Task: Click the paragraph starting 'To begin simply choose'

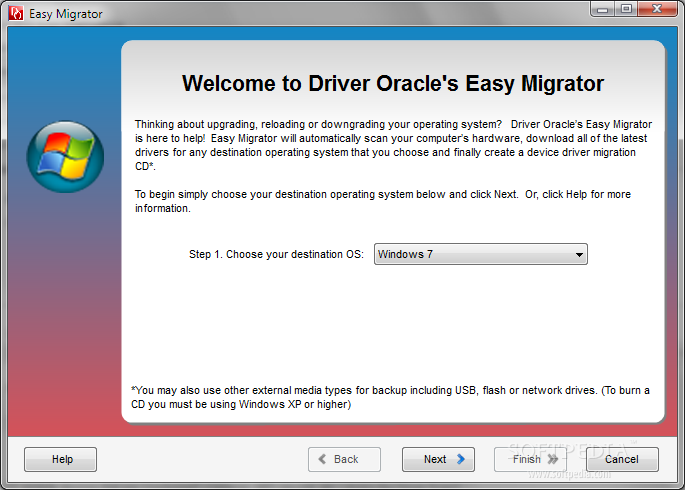Action: pos(383,201)
